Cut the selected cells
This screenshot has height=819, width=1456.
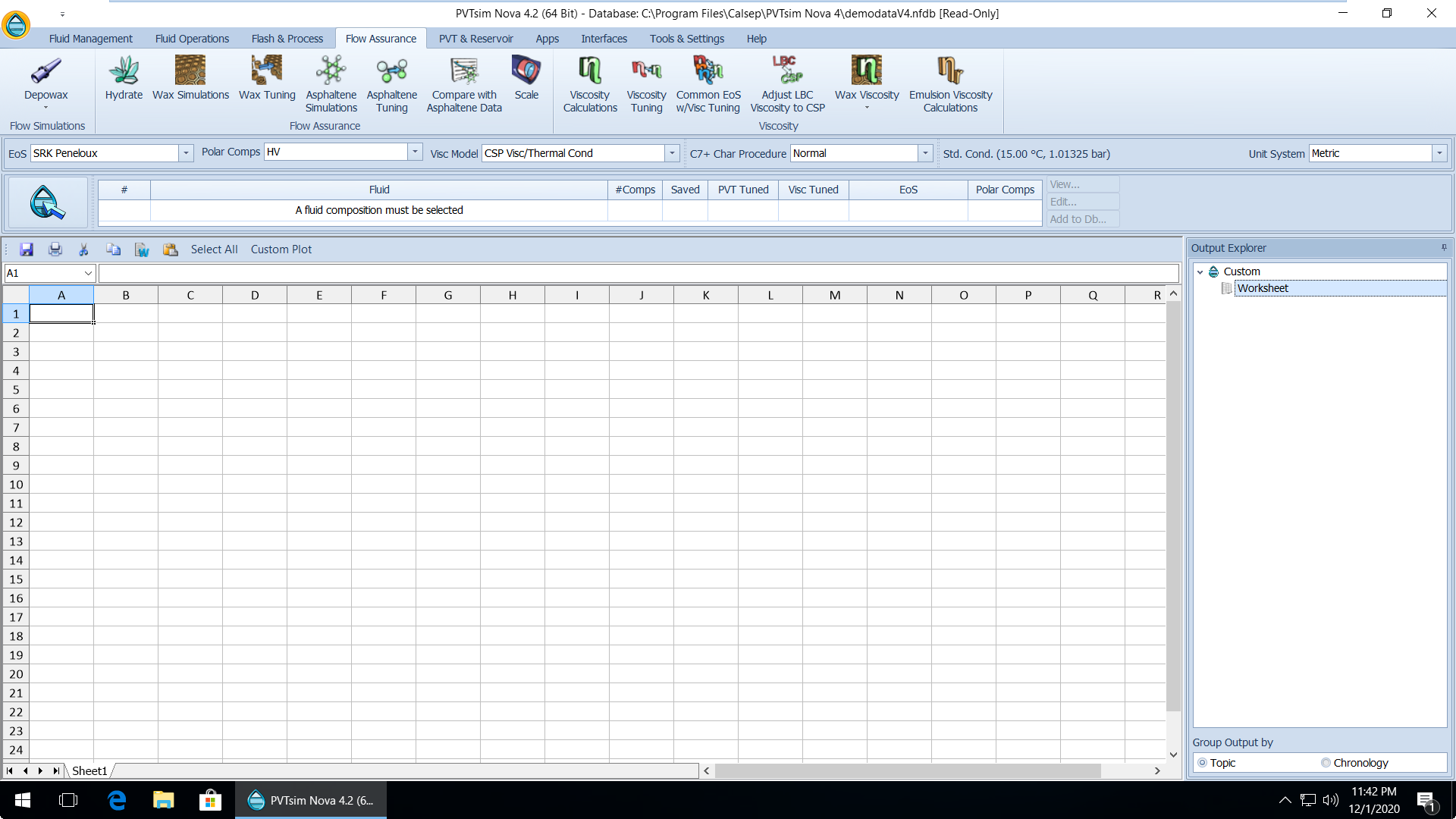tap(84, 249)
